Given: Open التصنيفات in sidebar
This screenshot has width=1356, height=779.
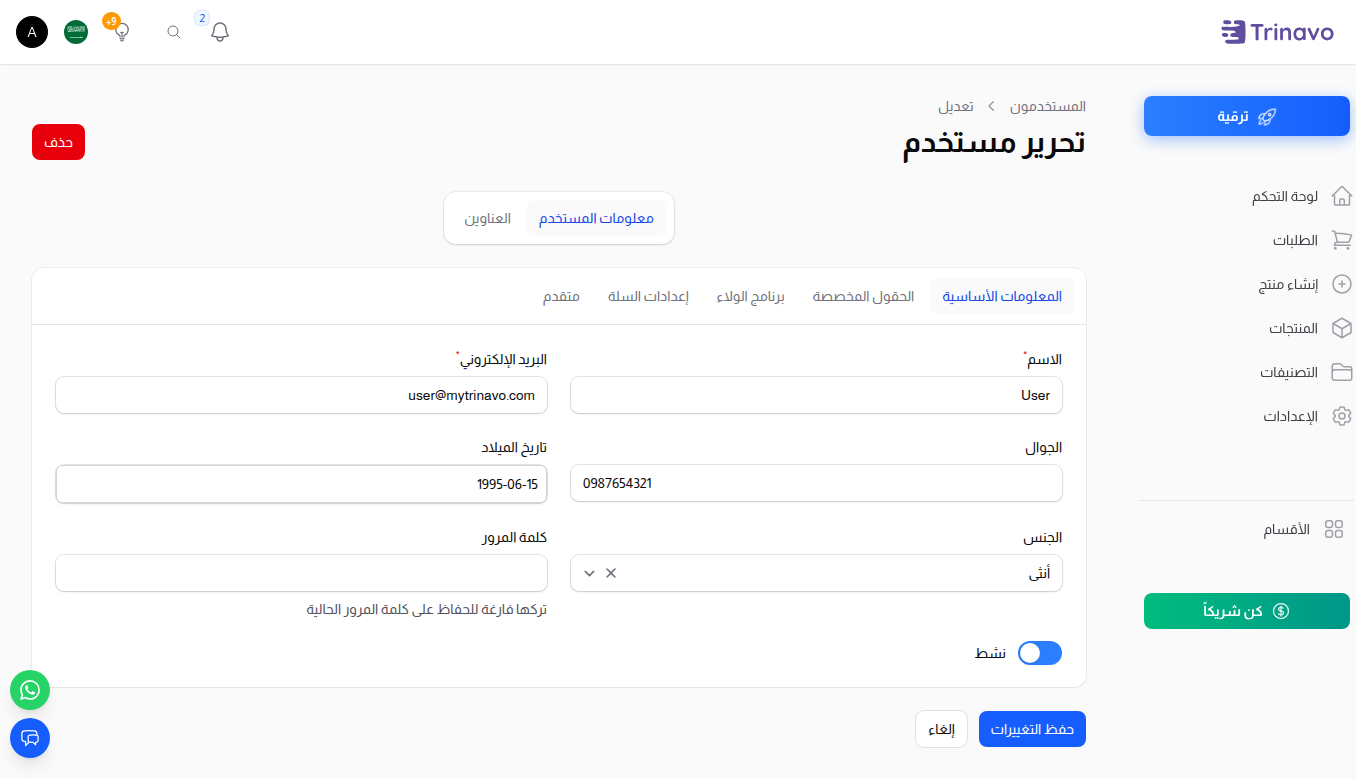Looking at the screenshot, I should click(x=1289, y=372).
